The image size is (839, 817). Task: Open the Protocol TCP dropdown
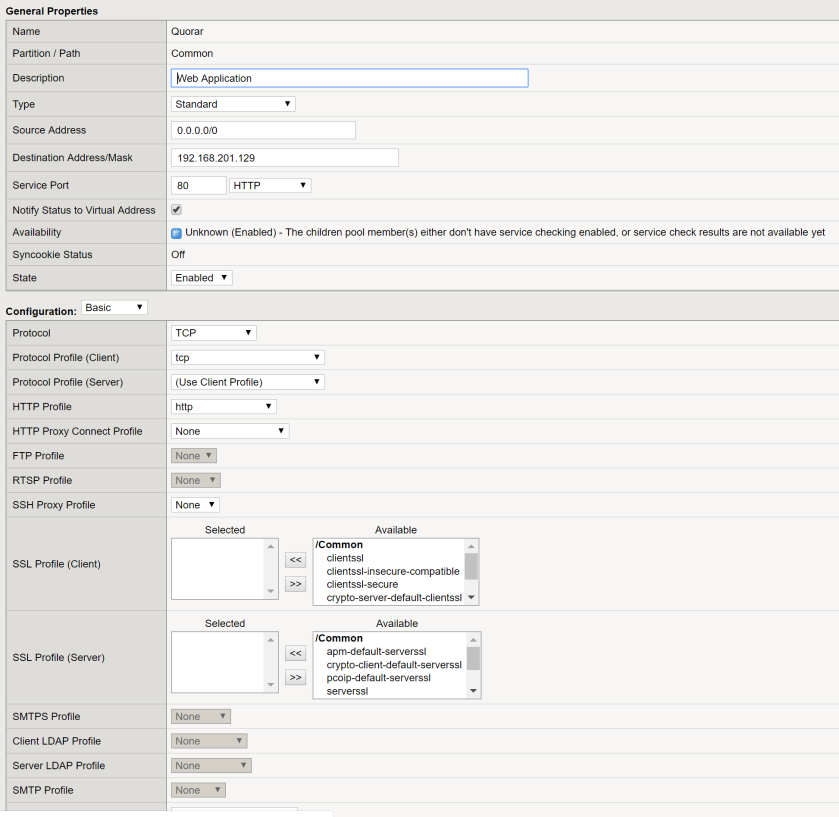[x=214, y=333]
